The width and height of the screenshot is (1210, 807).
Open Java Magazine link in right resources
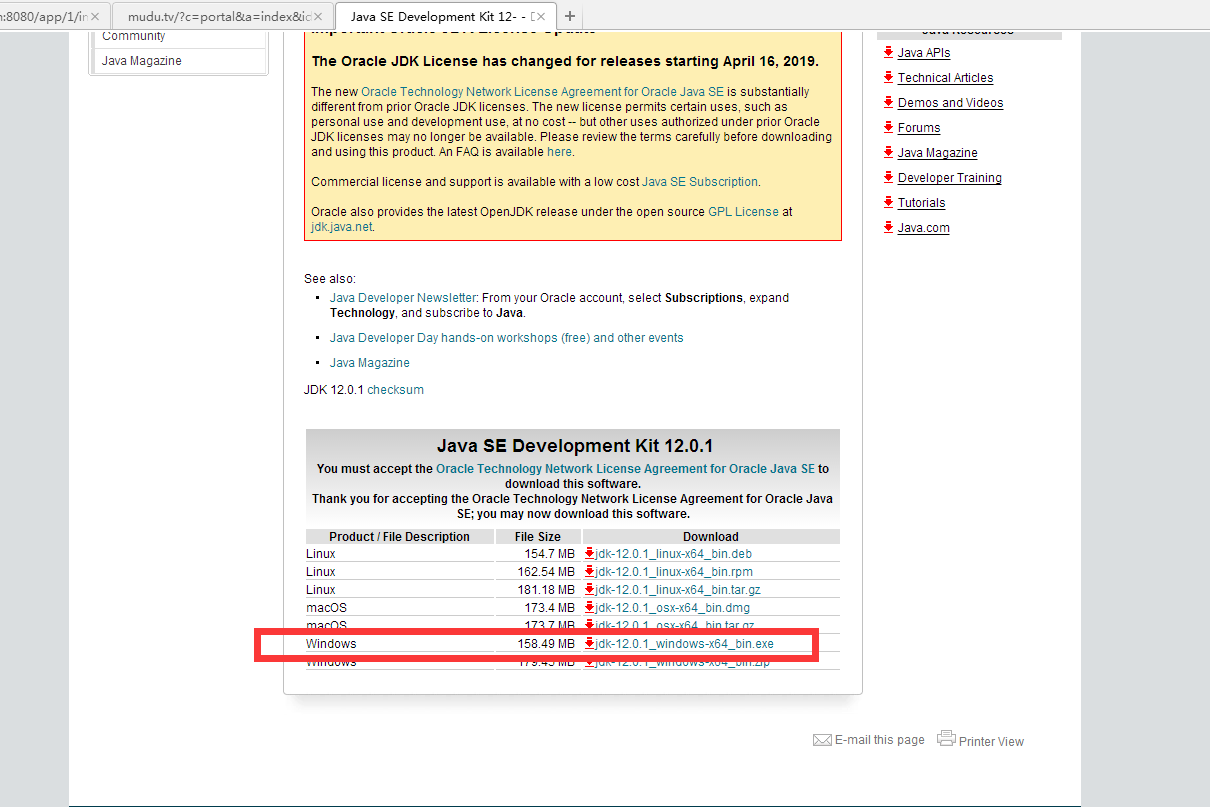pos(938,153)
